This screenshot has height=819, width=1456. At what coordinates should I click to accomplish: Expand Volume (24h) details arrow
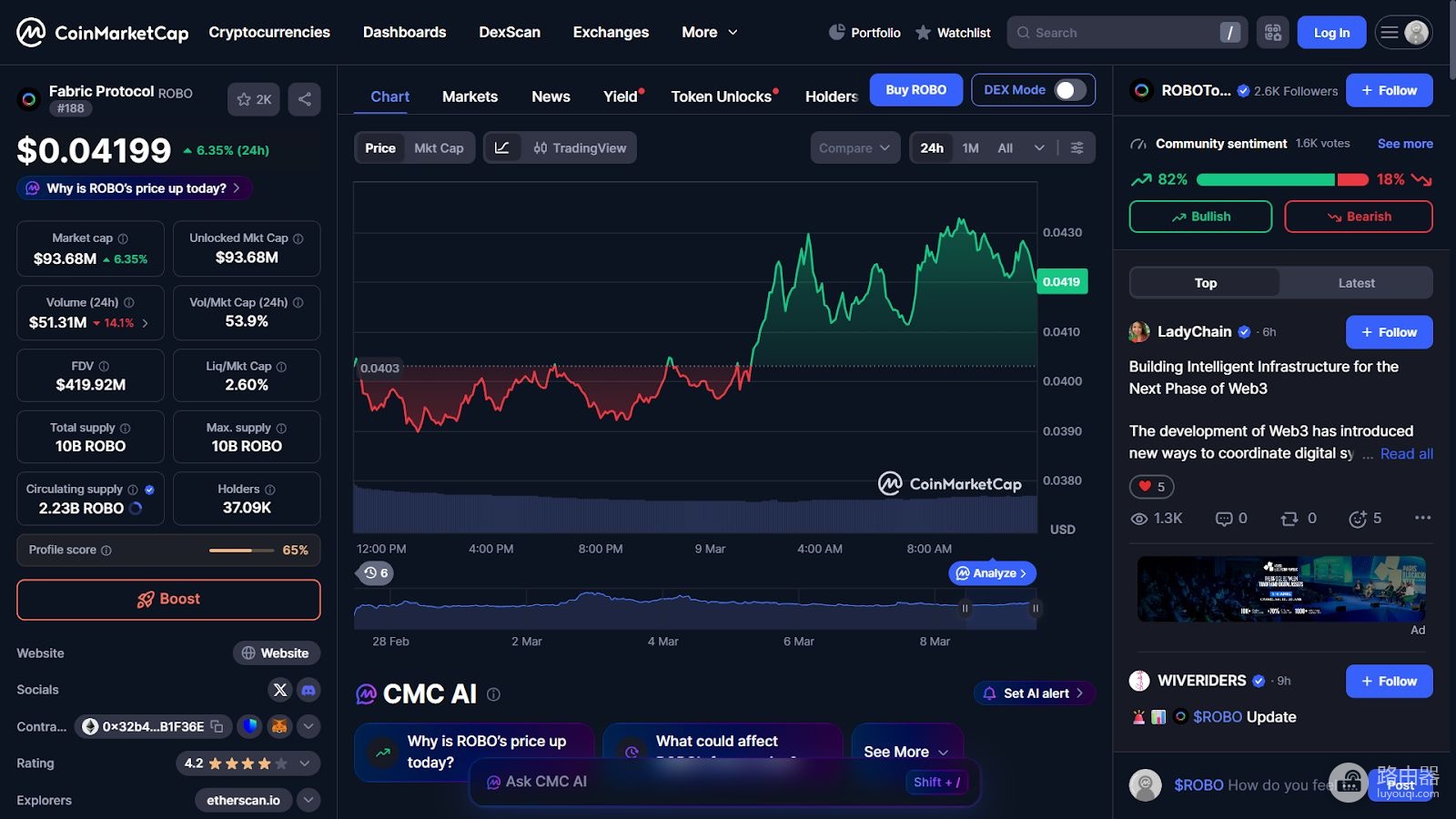click(145, 323)
